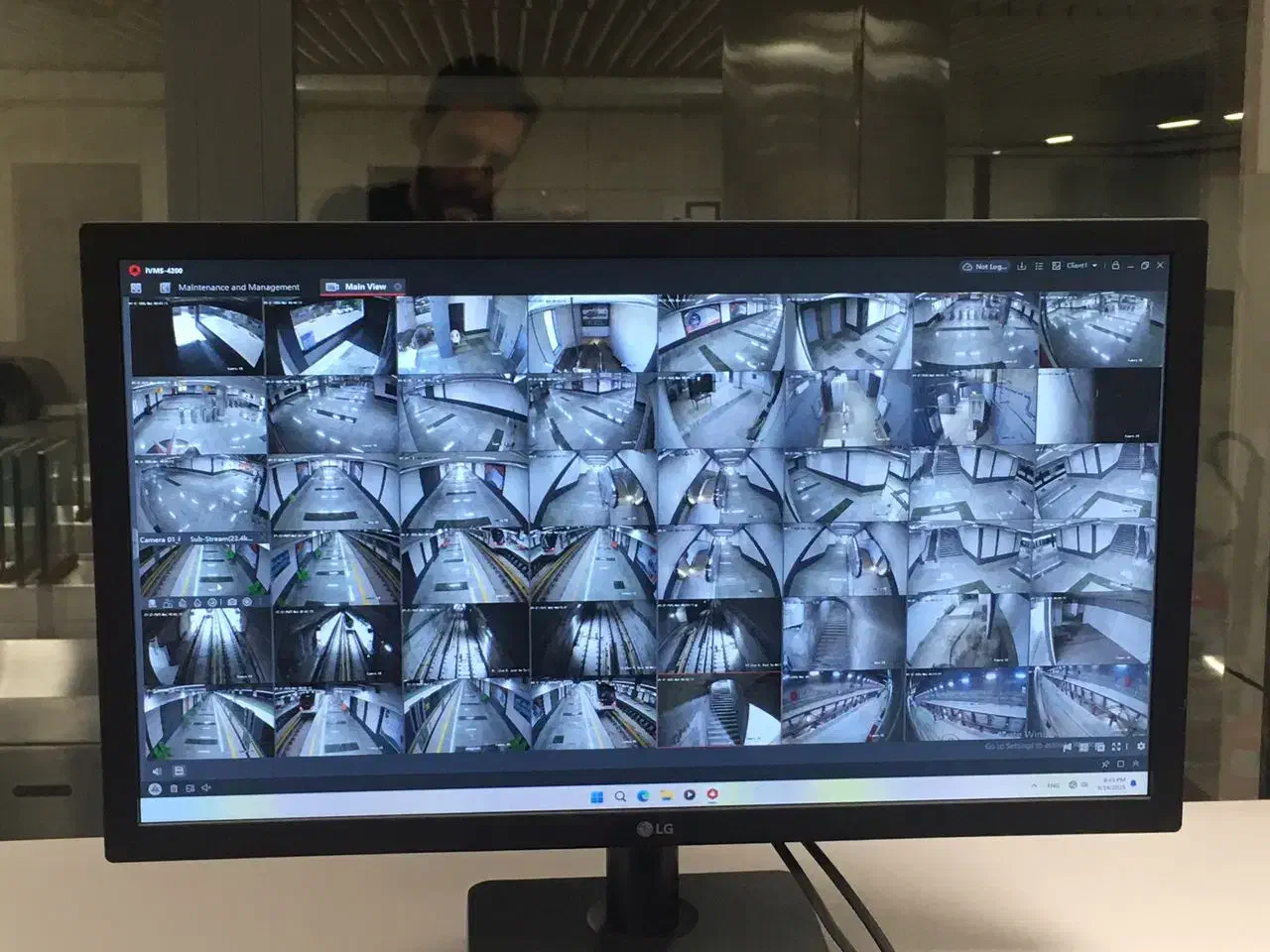This screenshot has width=1270, height=952.
Task: Click the lock screen padlock icon
Action: (1116, 266)
